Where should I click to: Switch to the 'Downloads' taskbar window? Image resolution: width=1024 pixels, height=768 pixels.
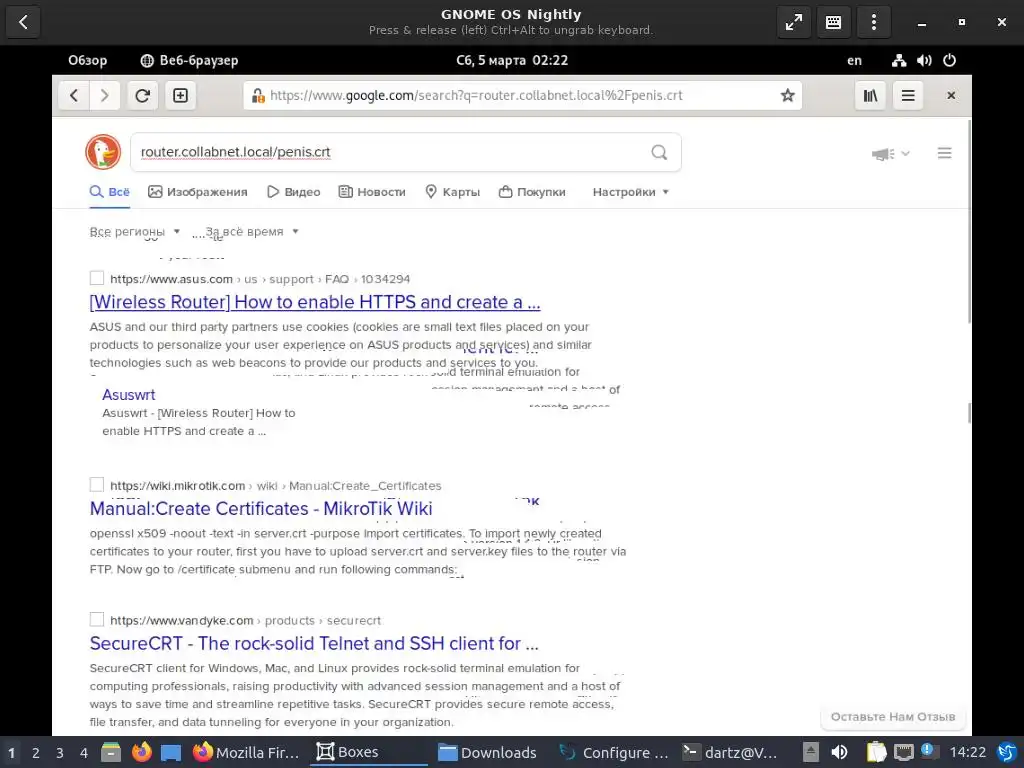488,752
